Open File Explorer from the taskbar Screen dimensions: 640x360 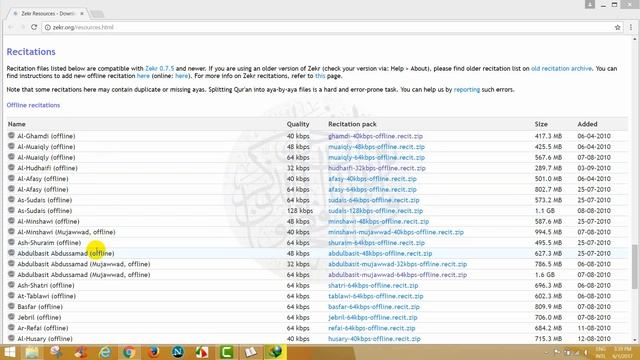click(32, 352)
